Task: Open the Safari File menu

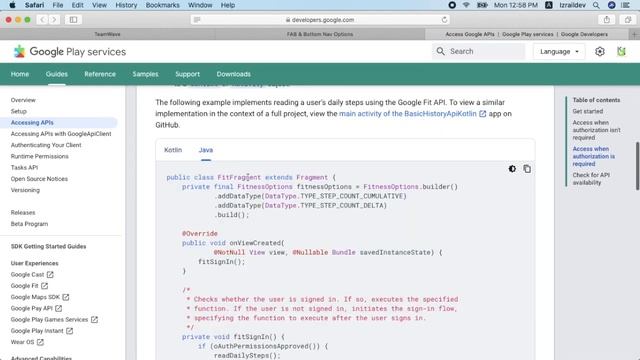Action: (58, 5)
